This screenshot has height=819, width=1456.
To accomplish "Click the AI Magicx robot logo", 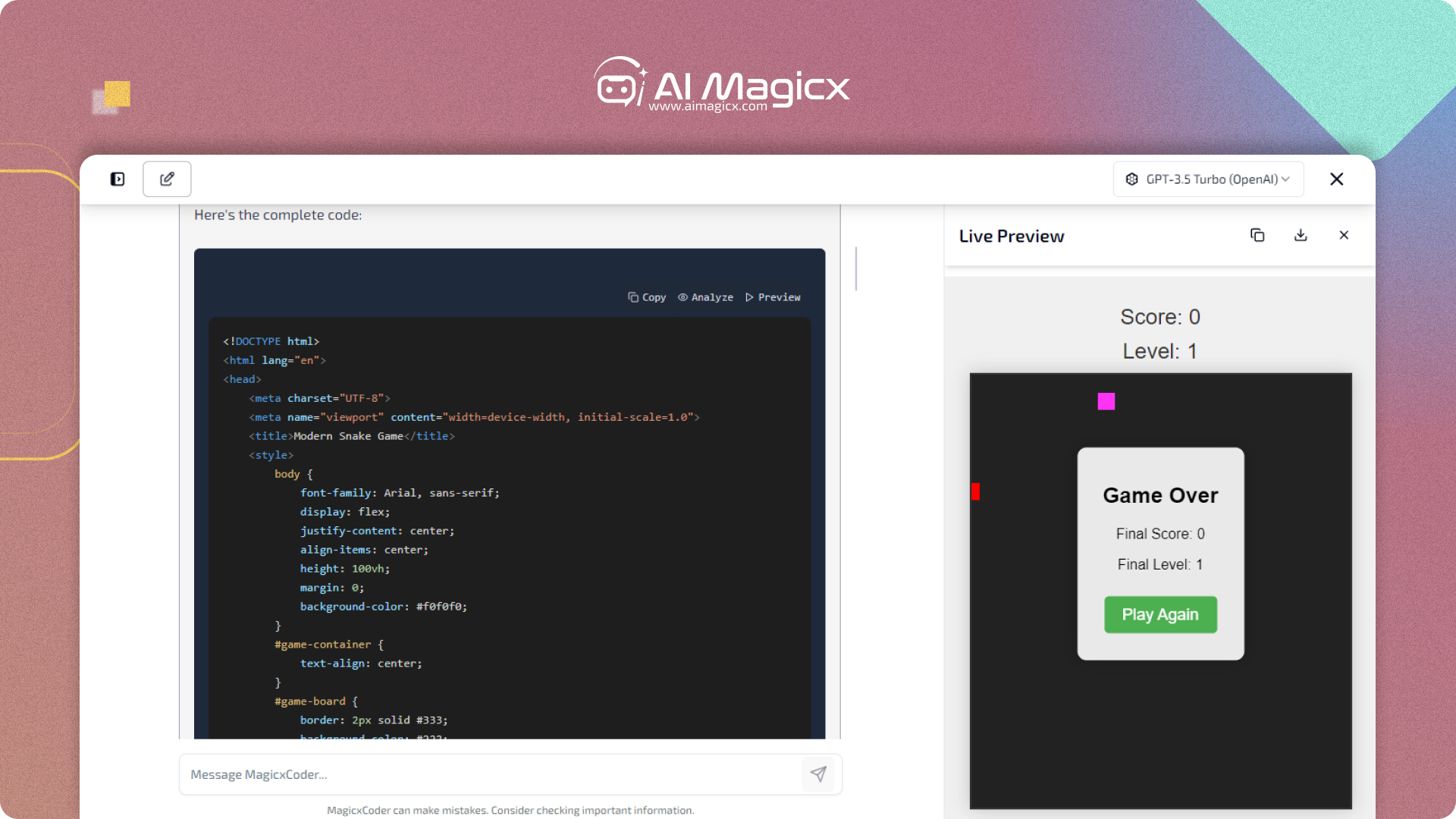I will click(x=619, y=83).
